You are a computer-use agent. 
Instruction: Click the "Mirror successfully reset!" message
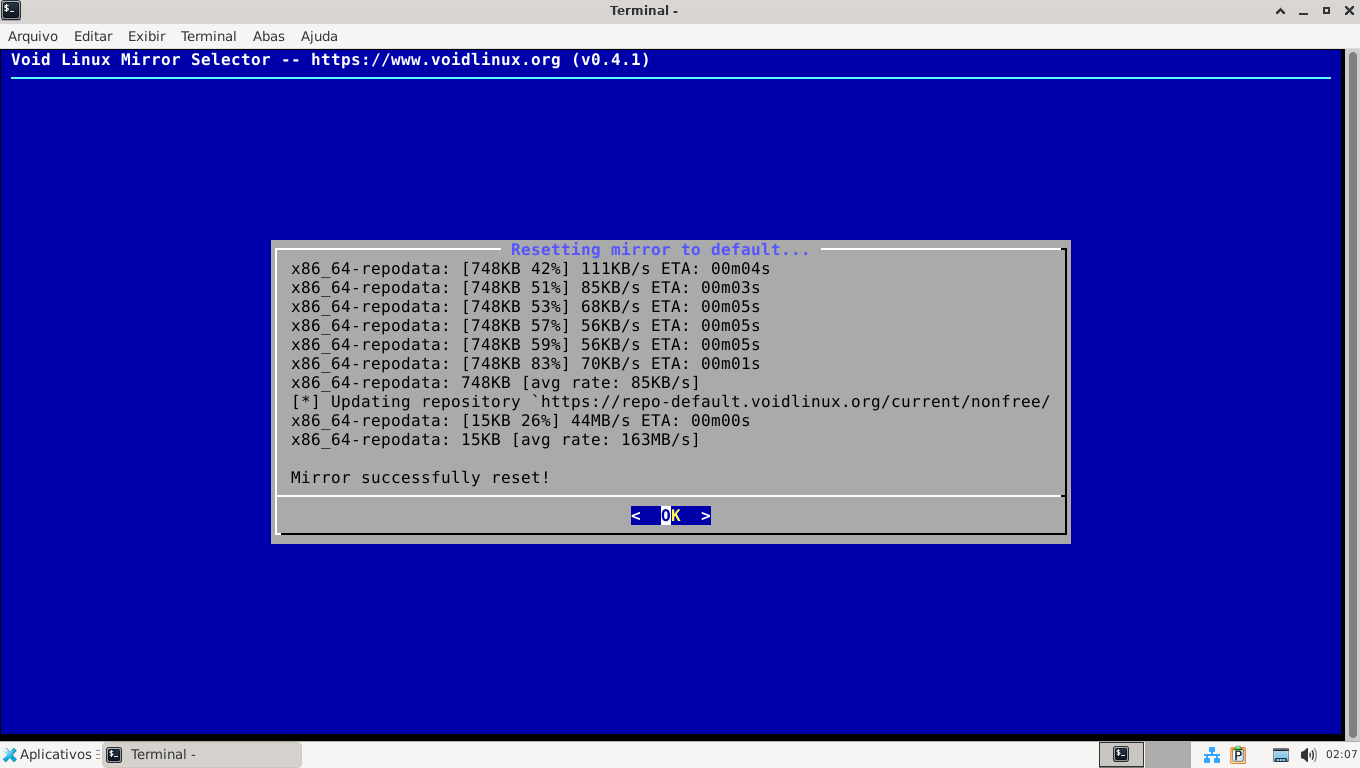421,478
